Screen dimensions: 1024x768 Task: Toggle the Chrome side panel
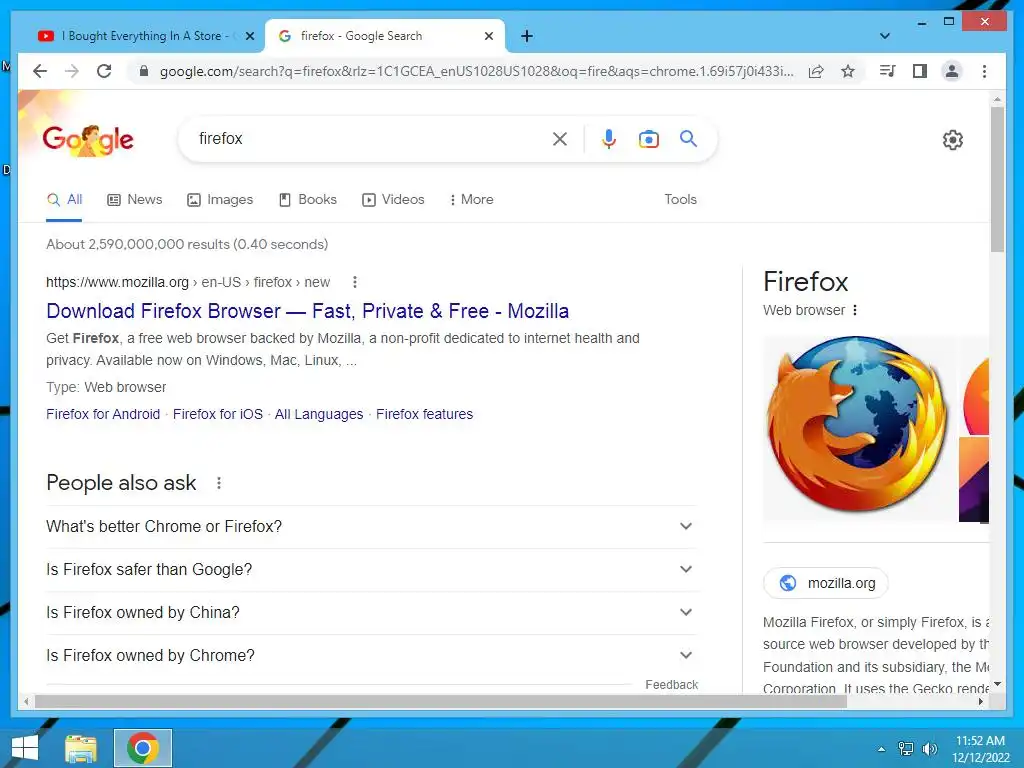[920, 71]
